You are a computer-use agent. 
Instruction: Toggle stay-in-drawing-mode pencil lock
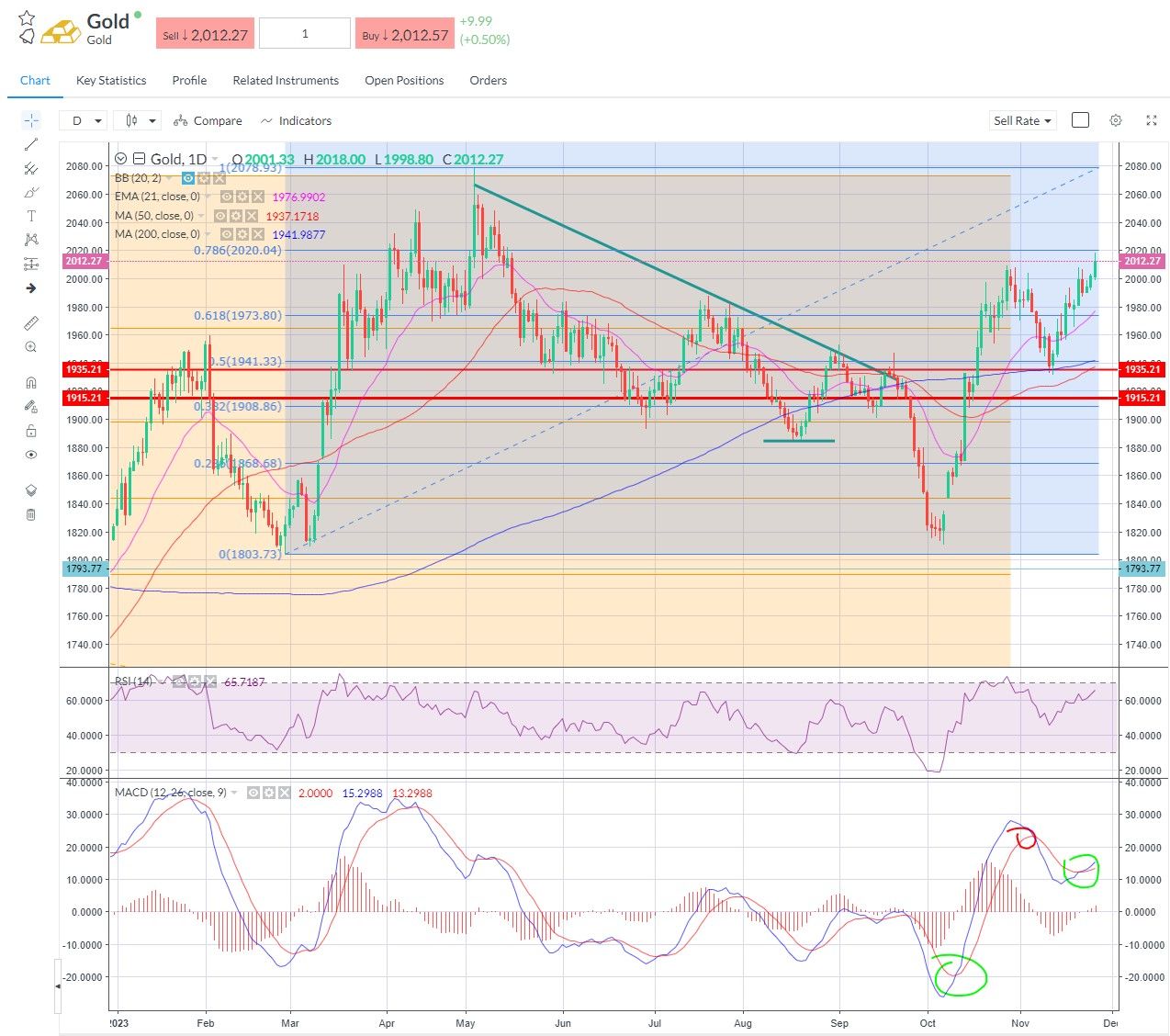point(31,407)
